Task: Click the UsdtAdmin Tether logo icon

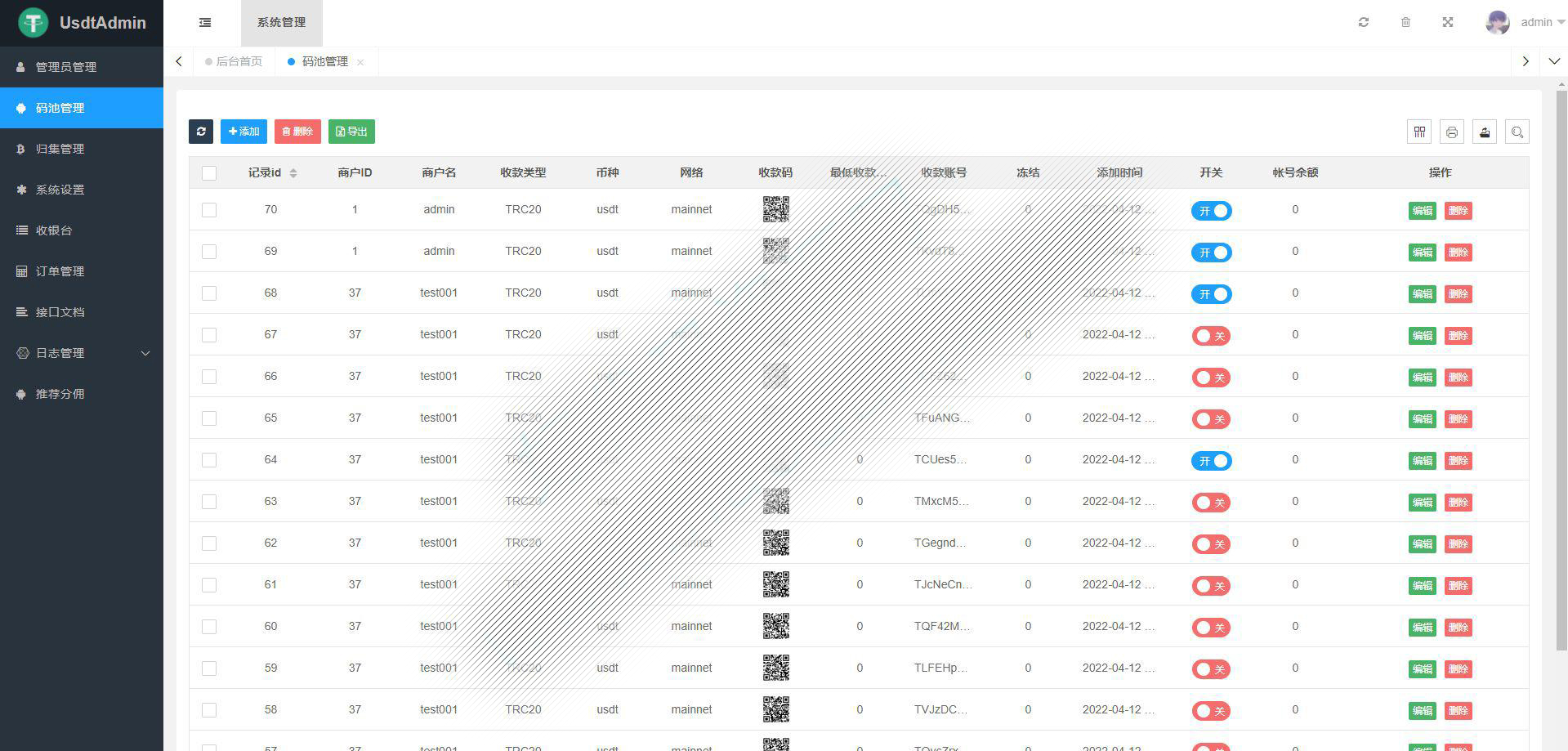Action: (34, 22)
